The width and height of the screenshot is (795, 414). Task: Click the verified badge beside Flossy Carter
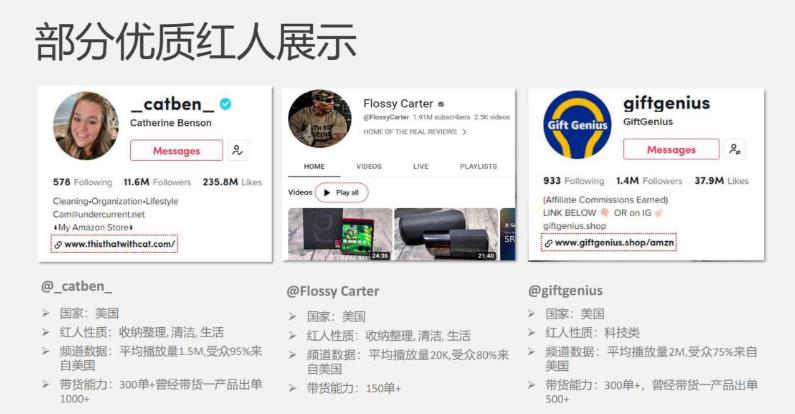click(x=440, y=103)
